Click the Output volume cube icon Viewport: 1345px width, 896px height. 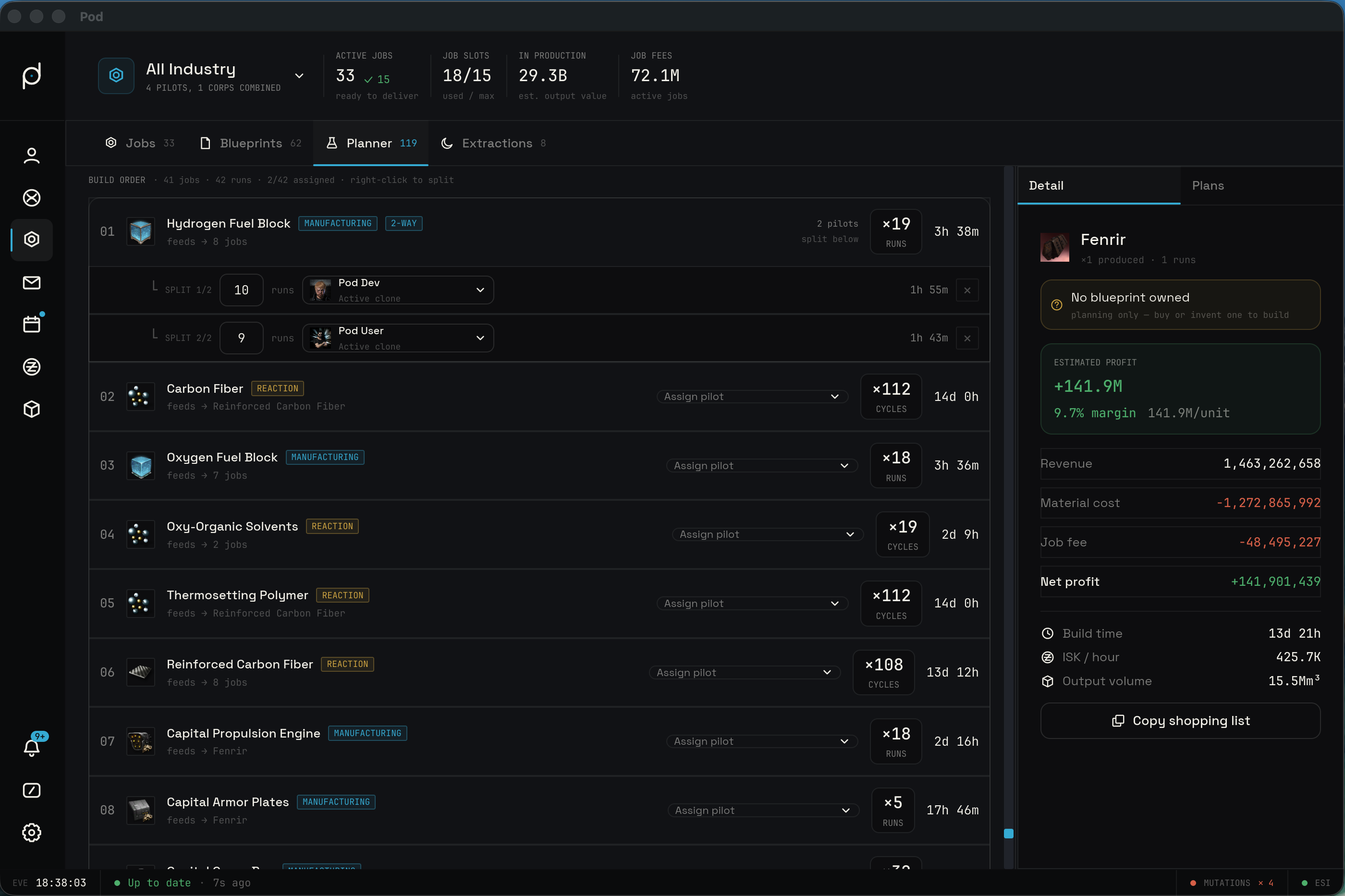tap(1047, 681)
